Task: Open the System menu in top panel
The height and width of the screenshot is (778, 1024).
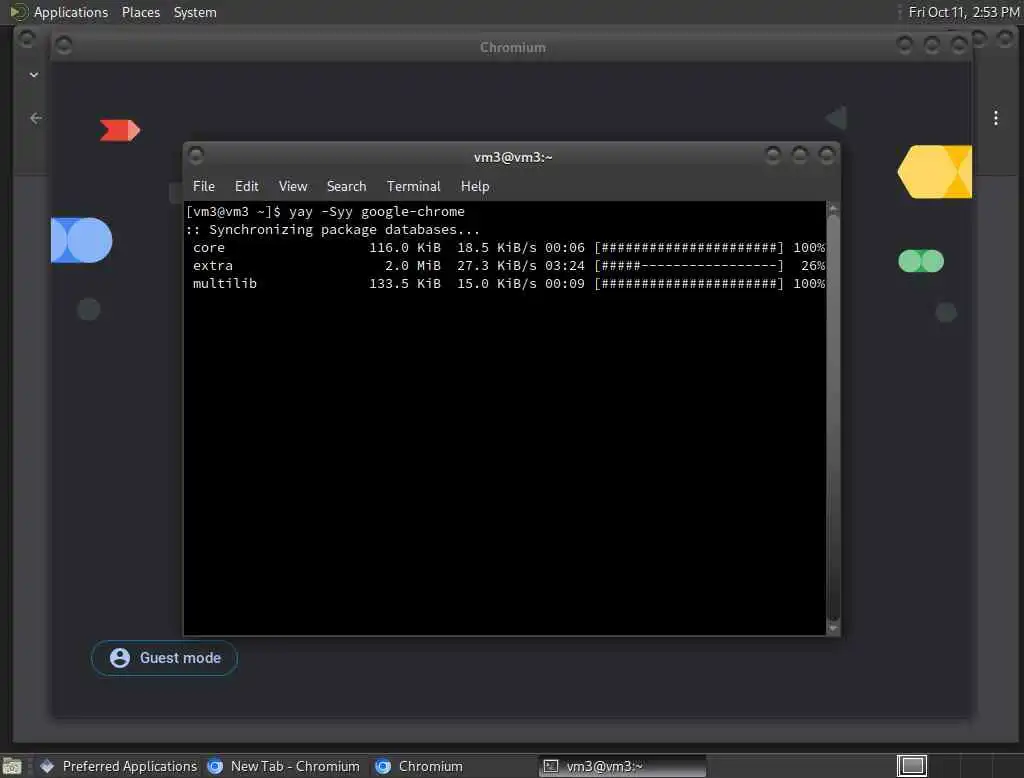Action: [195, 12]
